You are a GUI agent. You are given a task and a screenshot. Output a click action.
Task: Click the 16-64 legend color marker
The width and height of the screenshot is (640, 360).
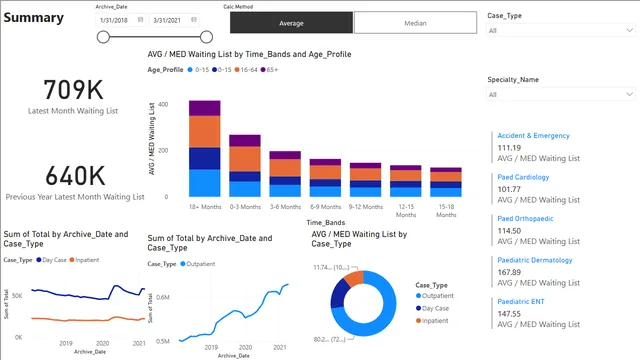coord(237,70)
